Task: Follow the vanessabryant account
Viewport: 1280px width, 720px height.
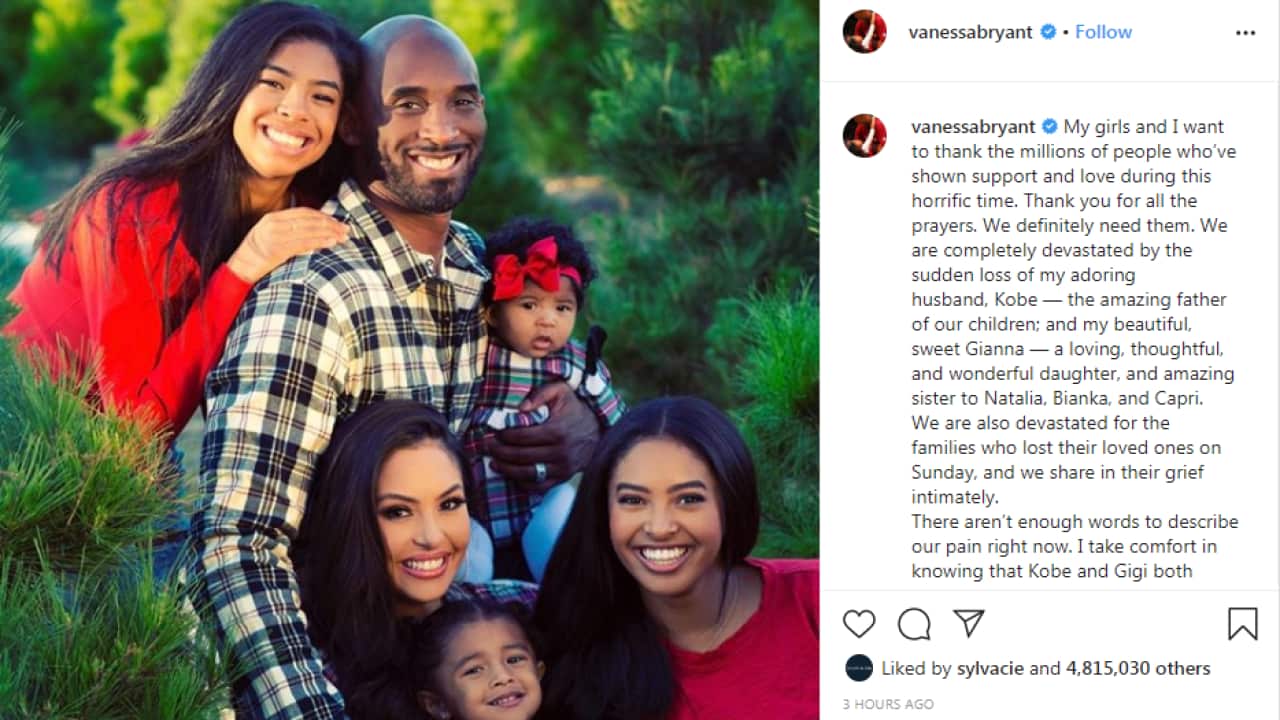Action: click(1104, 32)
